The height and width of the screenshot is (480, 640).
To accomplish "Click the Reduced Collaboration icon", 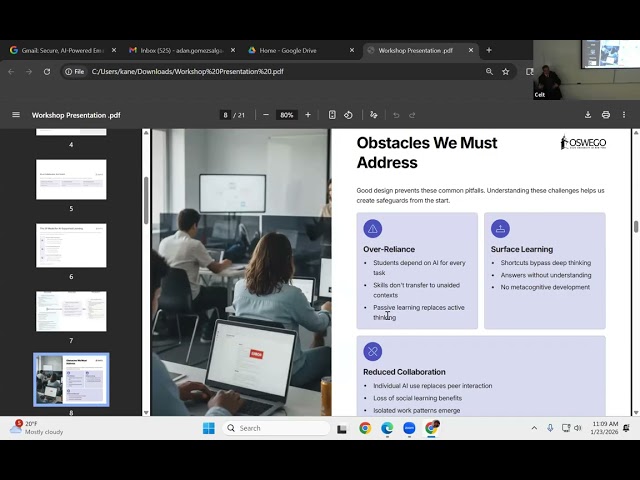I will coord(373,351).
